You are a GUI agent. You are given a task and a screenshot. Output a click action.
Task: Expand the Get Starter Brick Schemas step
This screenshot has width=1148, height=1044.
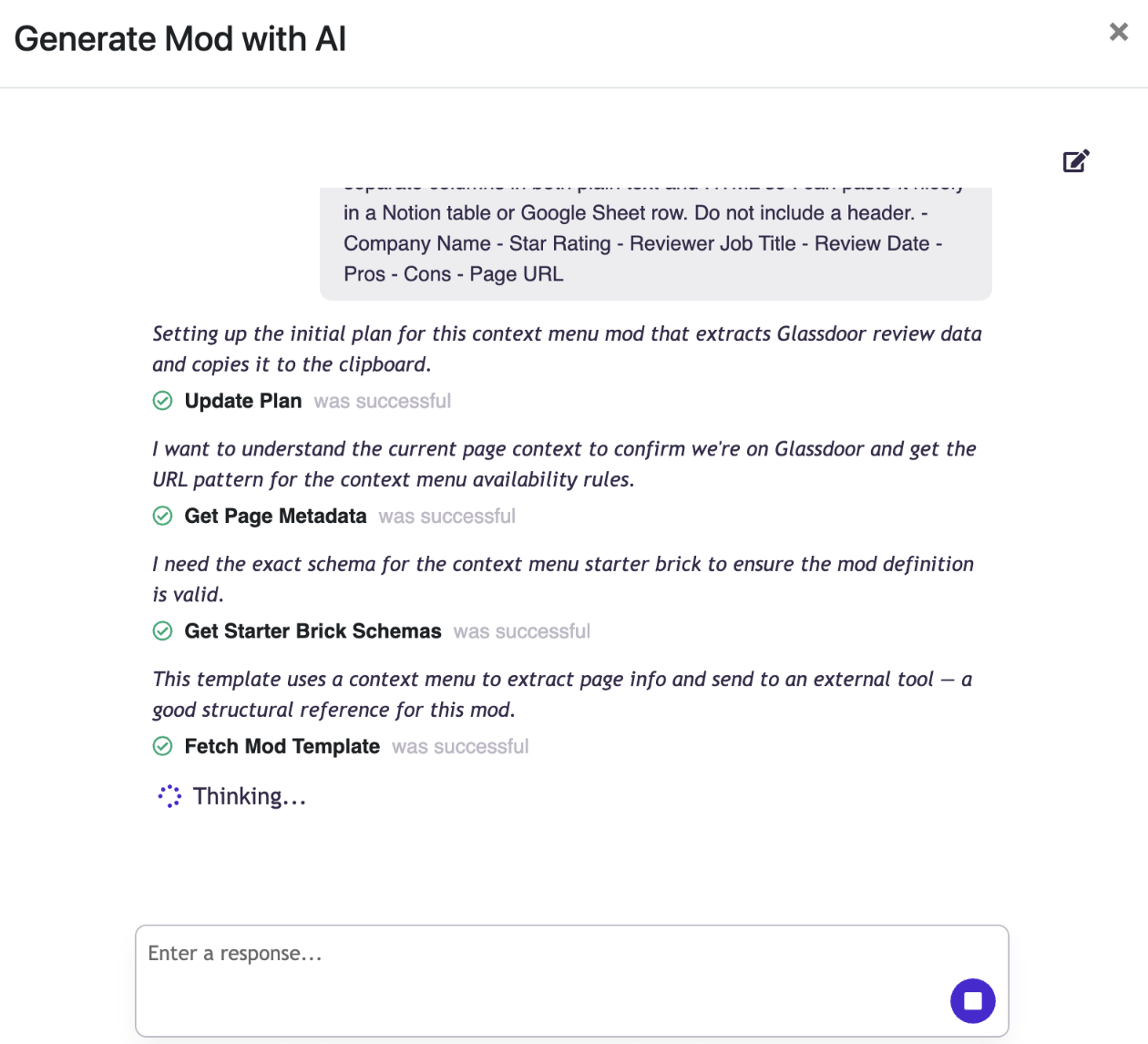coord(313,631)
